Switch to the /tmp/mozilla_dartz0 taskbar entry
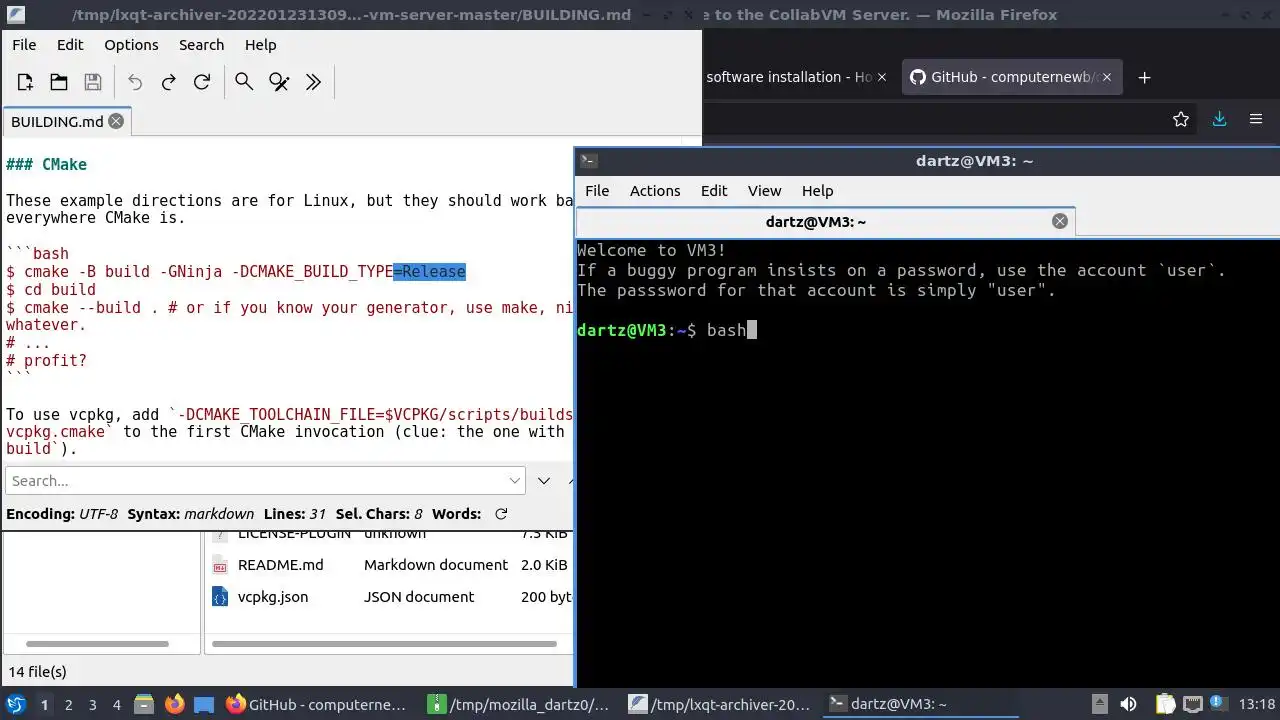 tap(520, 704)
